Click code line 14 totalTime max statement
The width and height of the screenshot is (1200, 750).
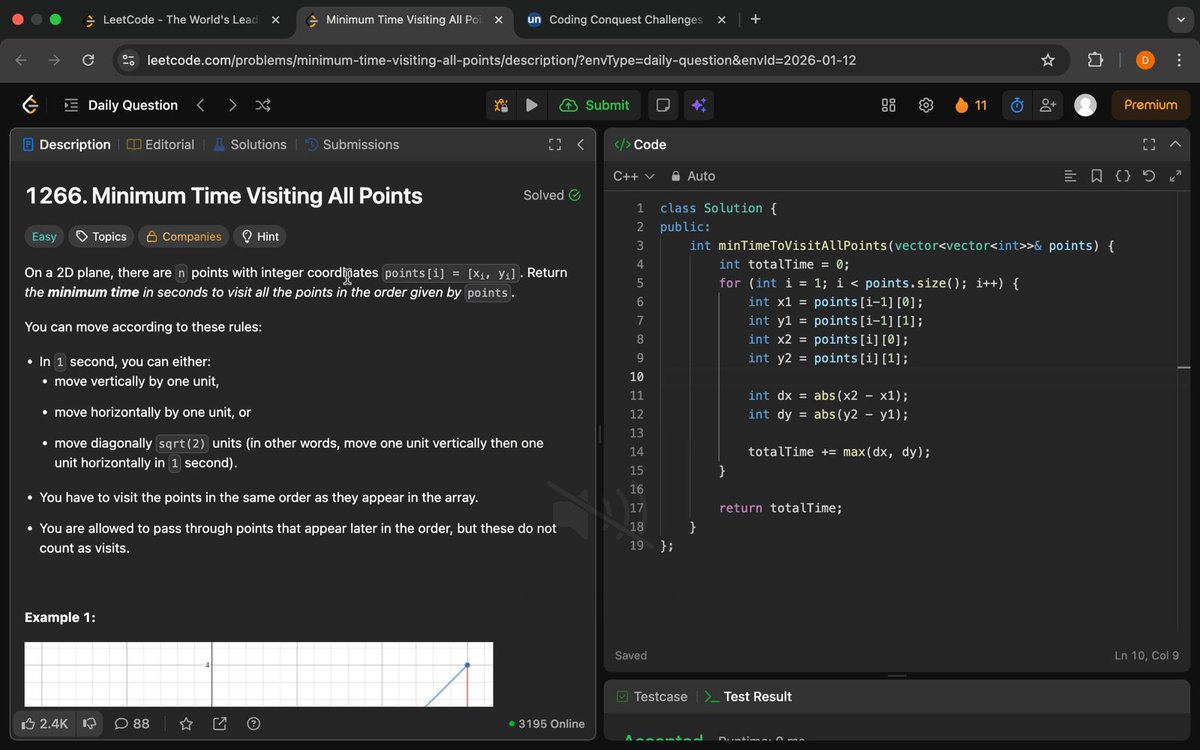click(x=839, y=452)
